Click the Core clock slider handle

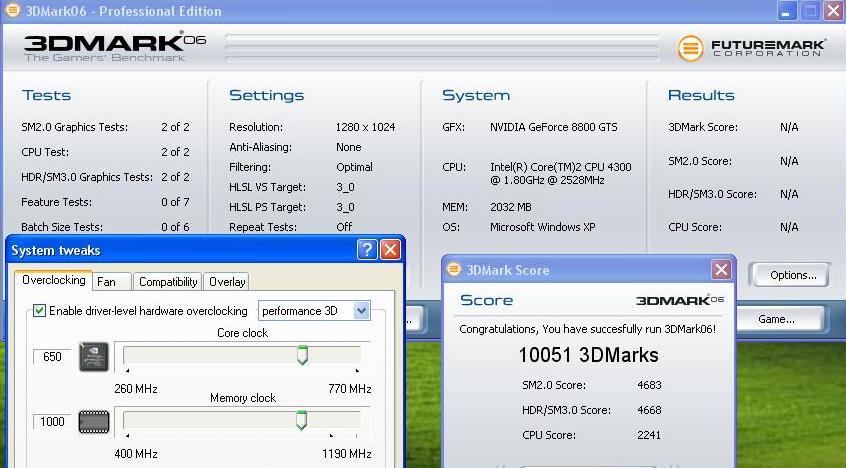[x=302, y=355]
